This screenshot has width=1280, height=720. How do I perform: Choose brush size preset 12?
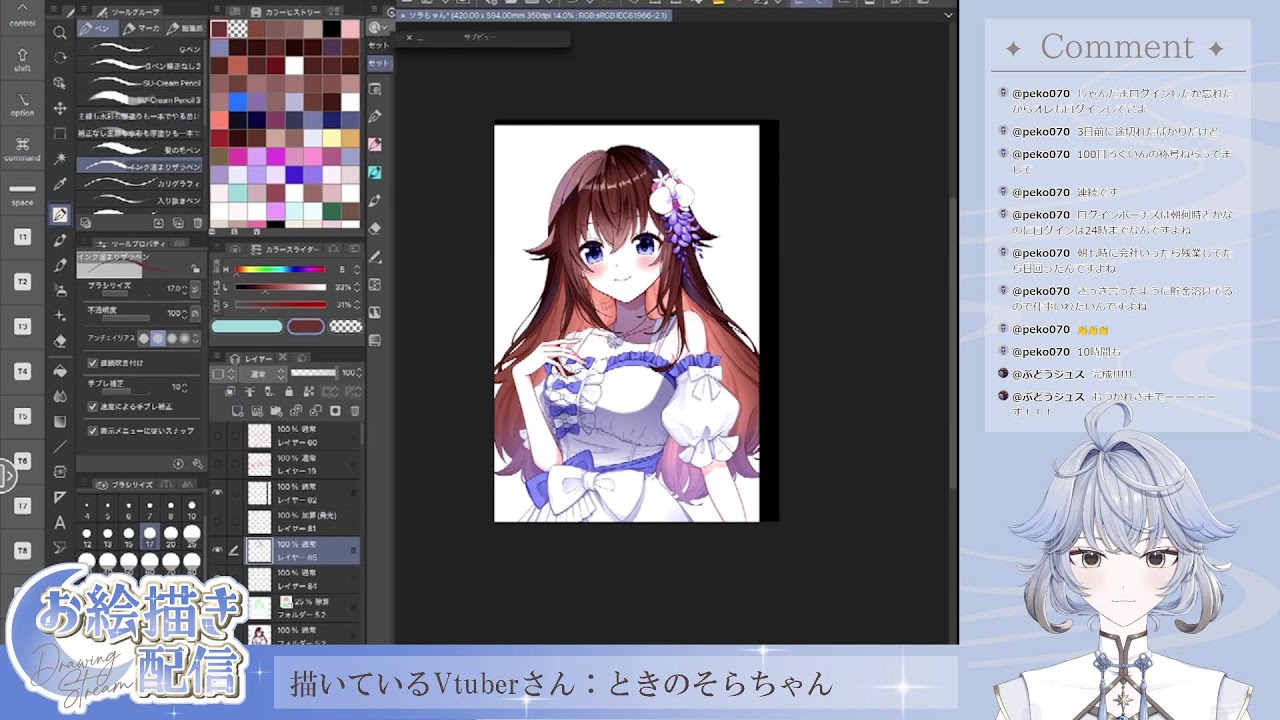point(86,534)
